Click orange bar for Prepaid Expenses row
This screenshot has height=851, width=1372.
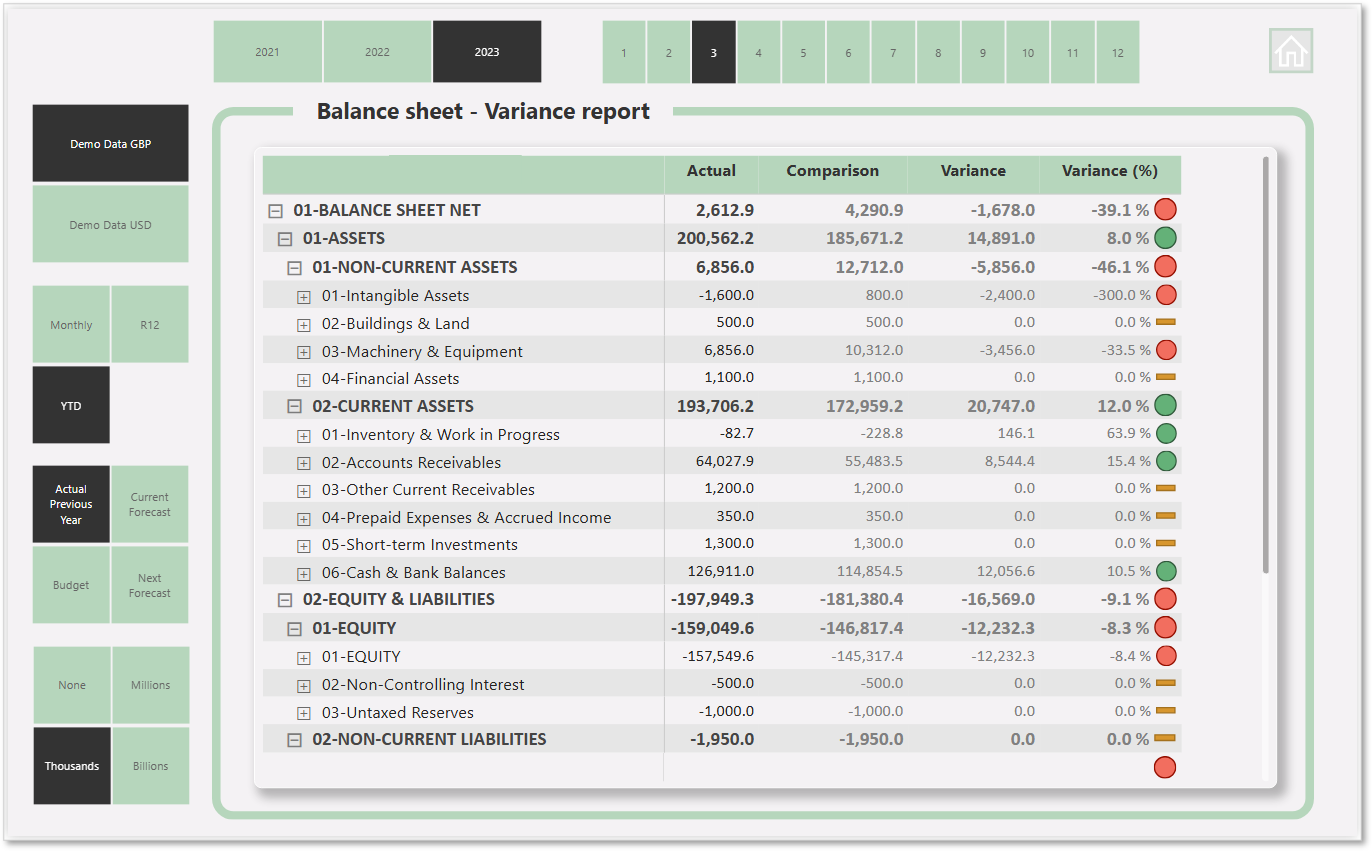pyautogui.click(x=1165, y=516)
